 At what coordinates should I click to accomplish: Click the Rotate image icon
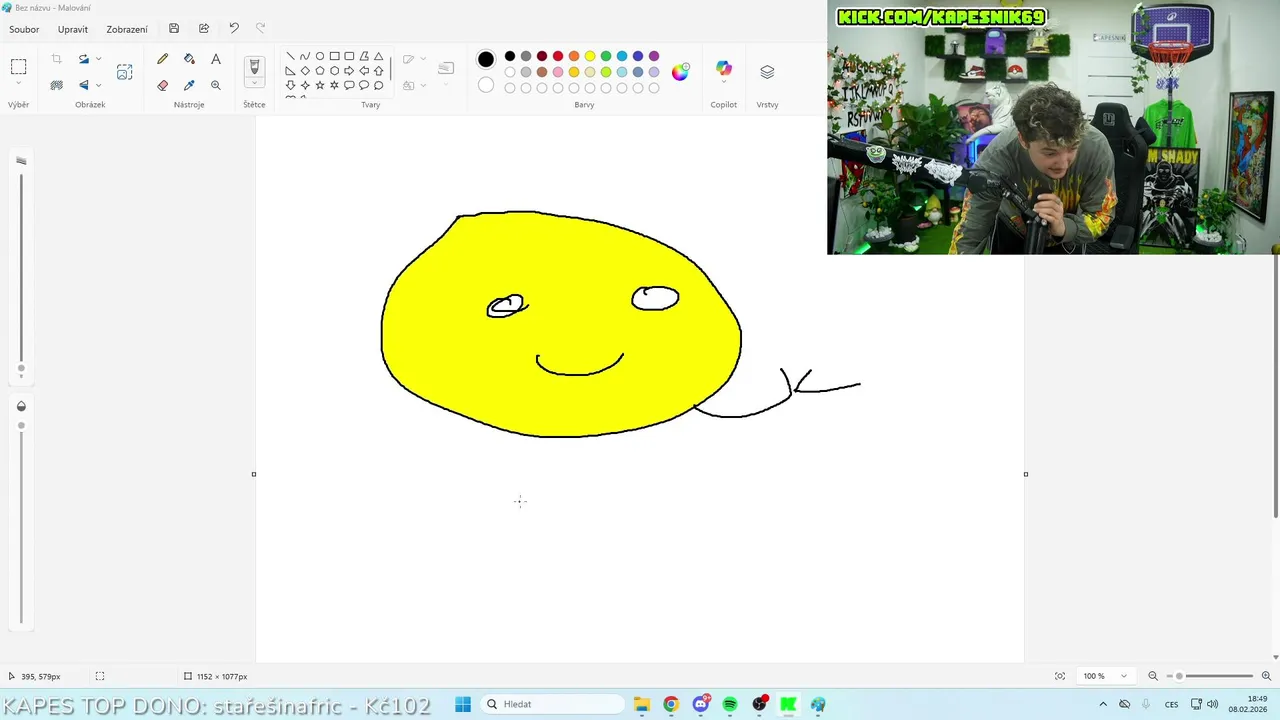pos(84,59)
